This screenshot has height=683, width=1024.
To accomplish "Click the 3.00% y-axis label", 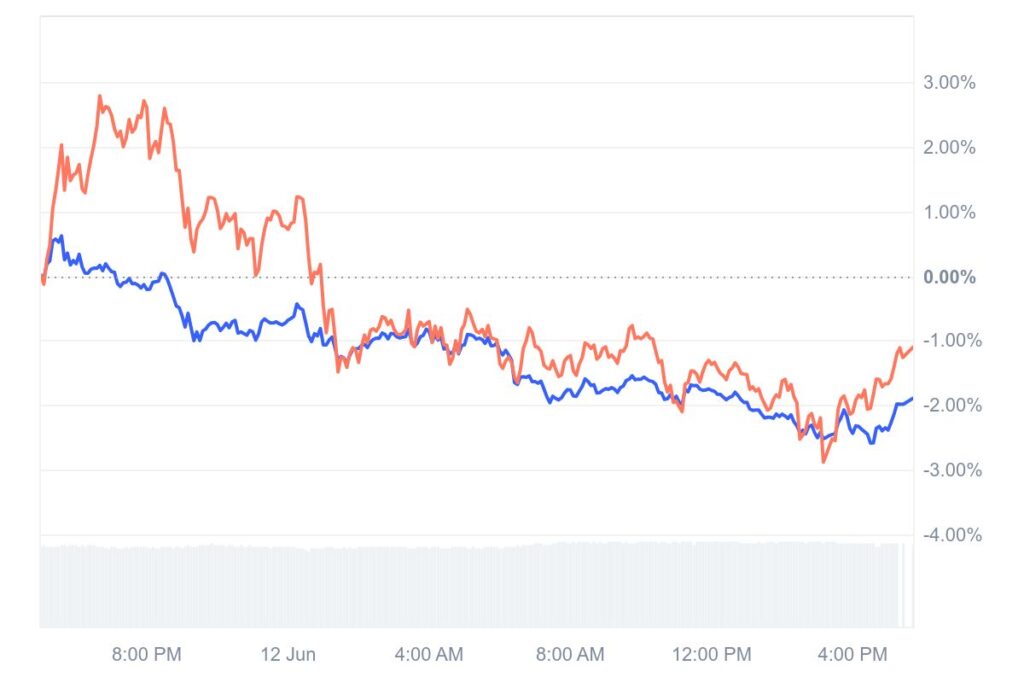I will 948,83.
